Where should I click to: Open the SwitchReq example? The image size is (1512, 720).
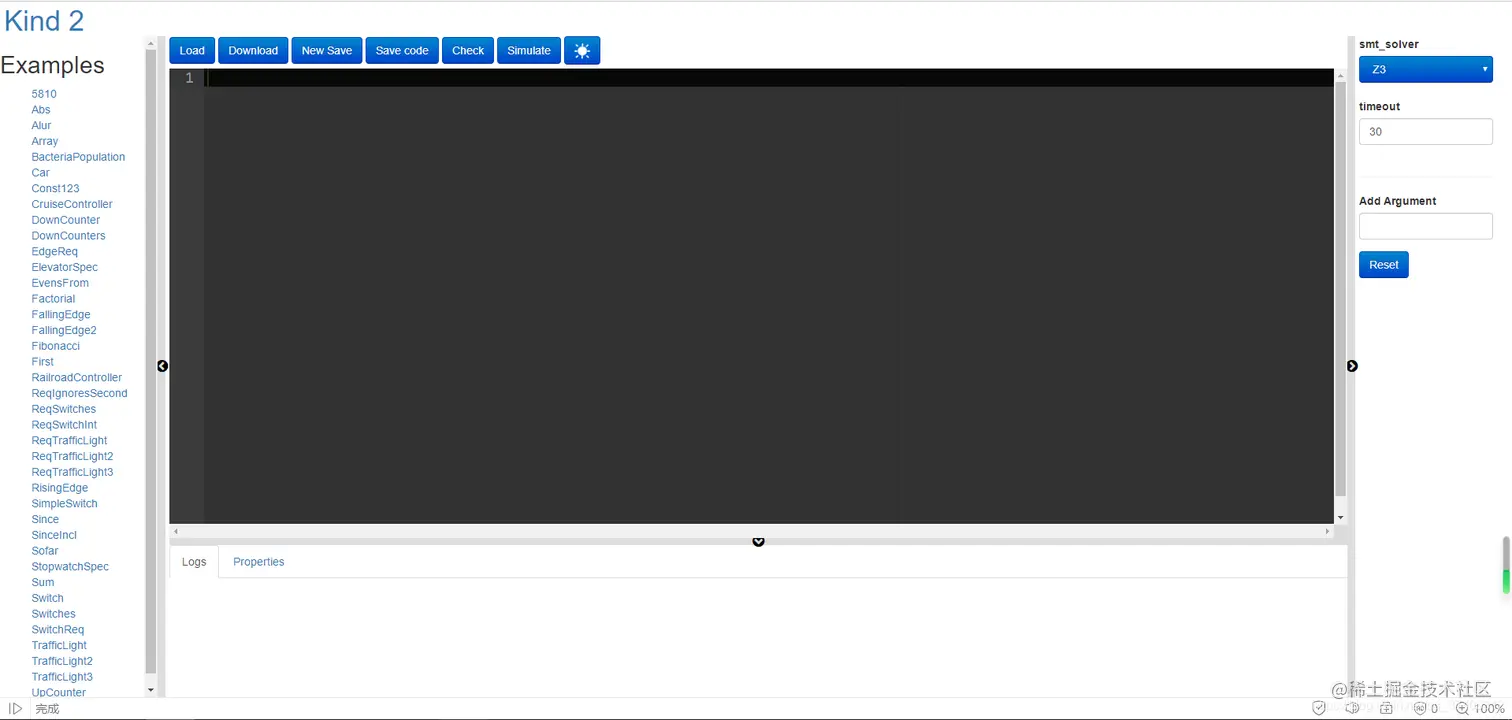(58, 630)
